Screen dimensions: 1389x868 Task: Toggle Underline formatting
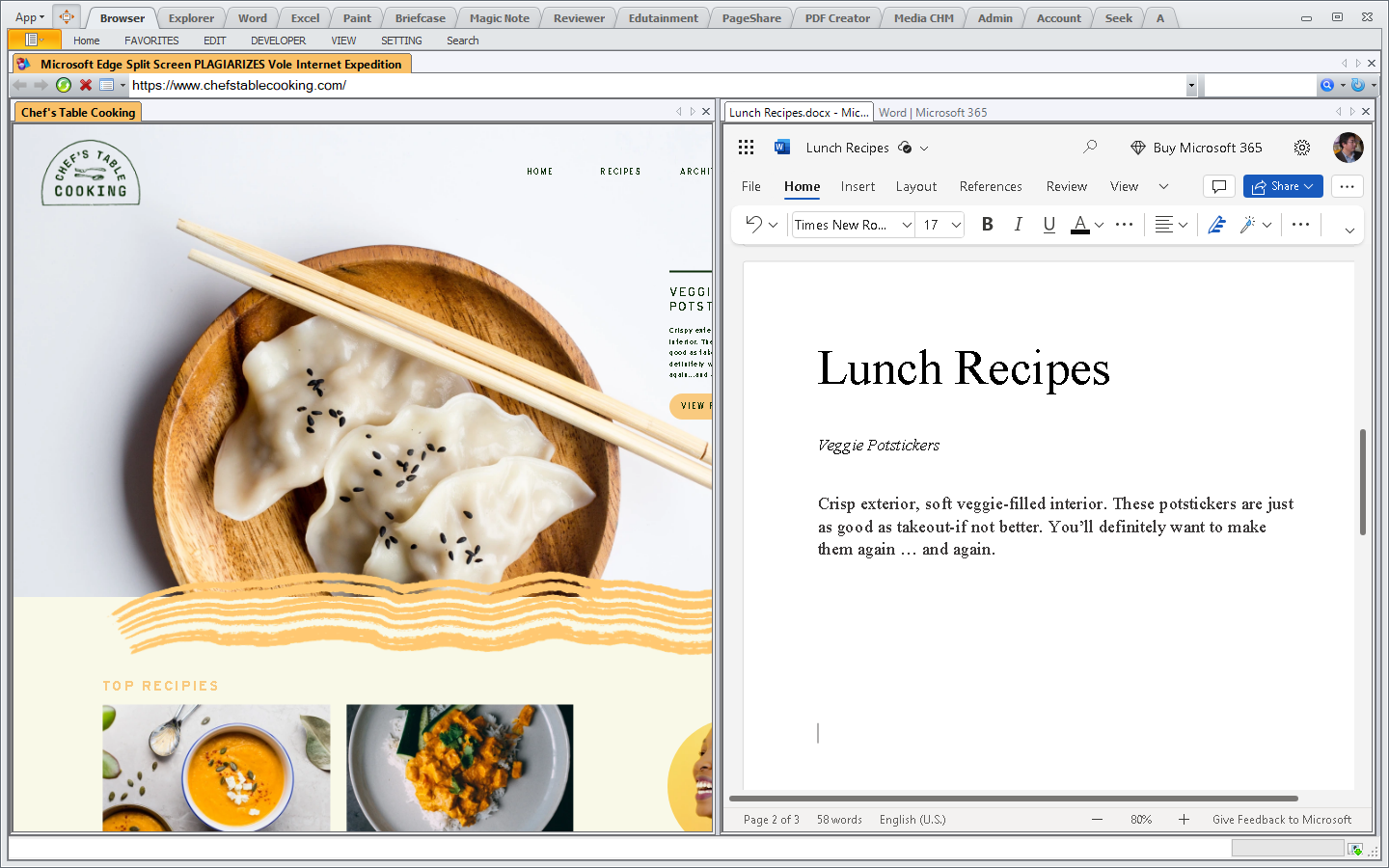tap(1049, 225)
